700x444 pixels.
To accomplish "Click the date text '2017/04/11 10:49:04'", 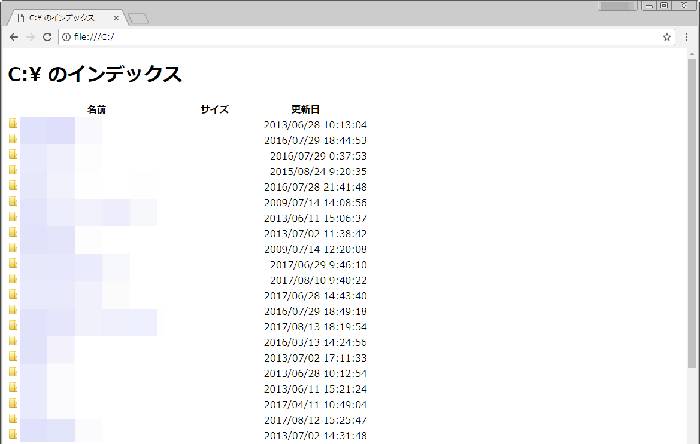I will coord(315,405).
